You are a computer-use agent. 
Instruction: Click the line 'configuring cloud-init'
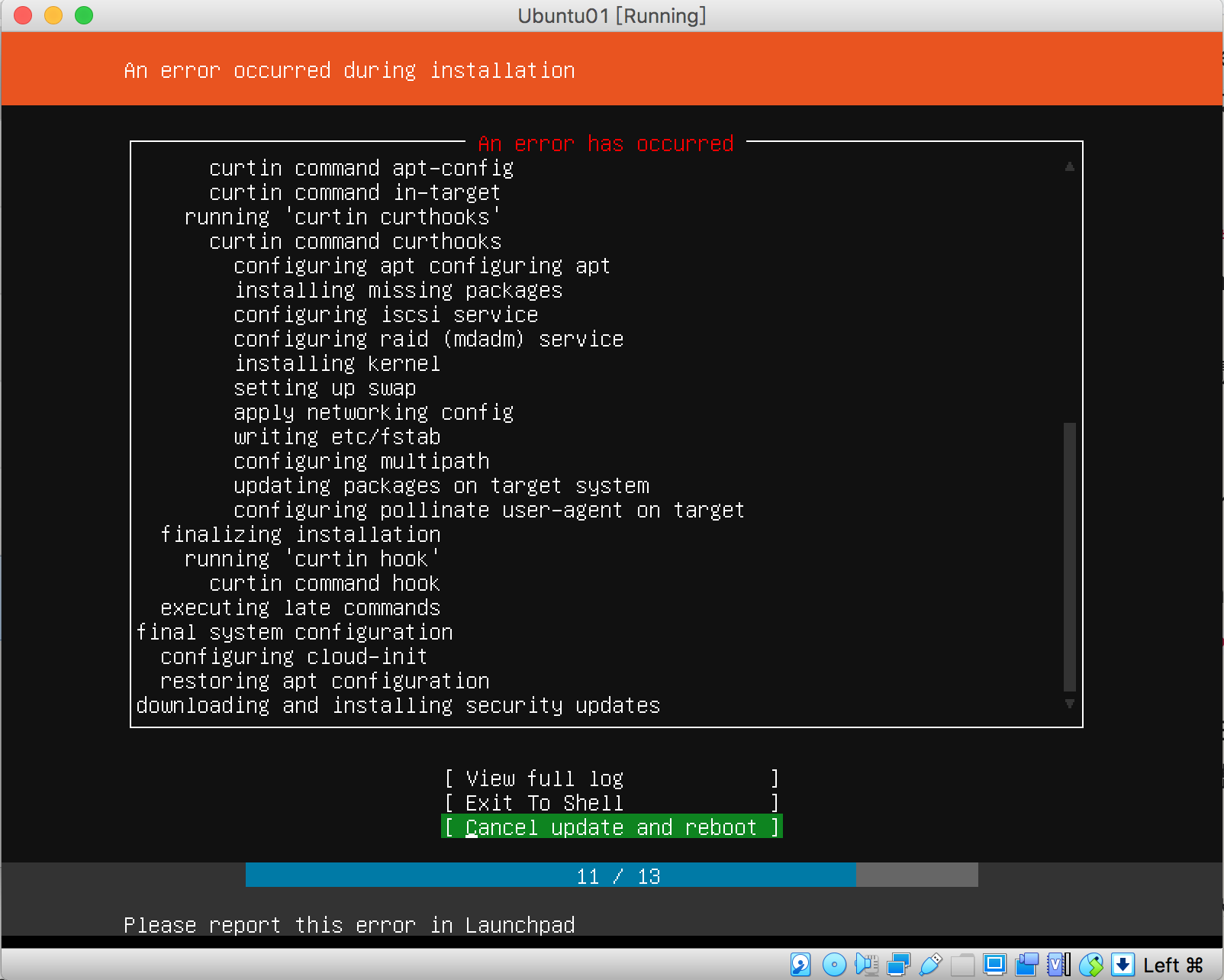294,656
